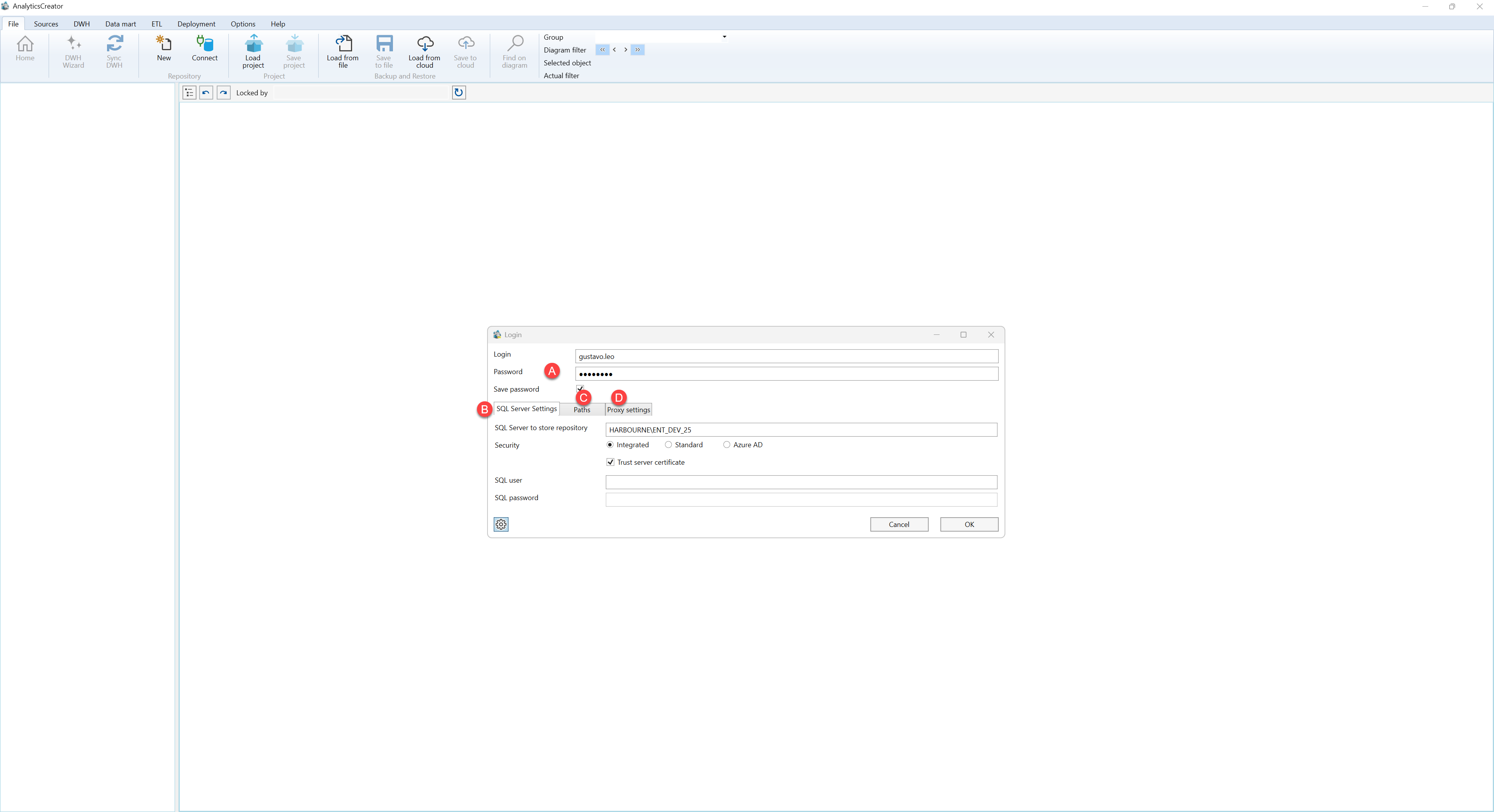
Task: Toggle Trust server certificate checkbox
Action: click(610, 462)
